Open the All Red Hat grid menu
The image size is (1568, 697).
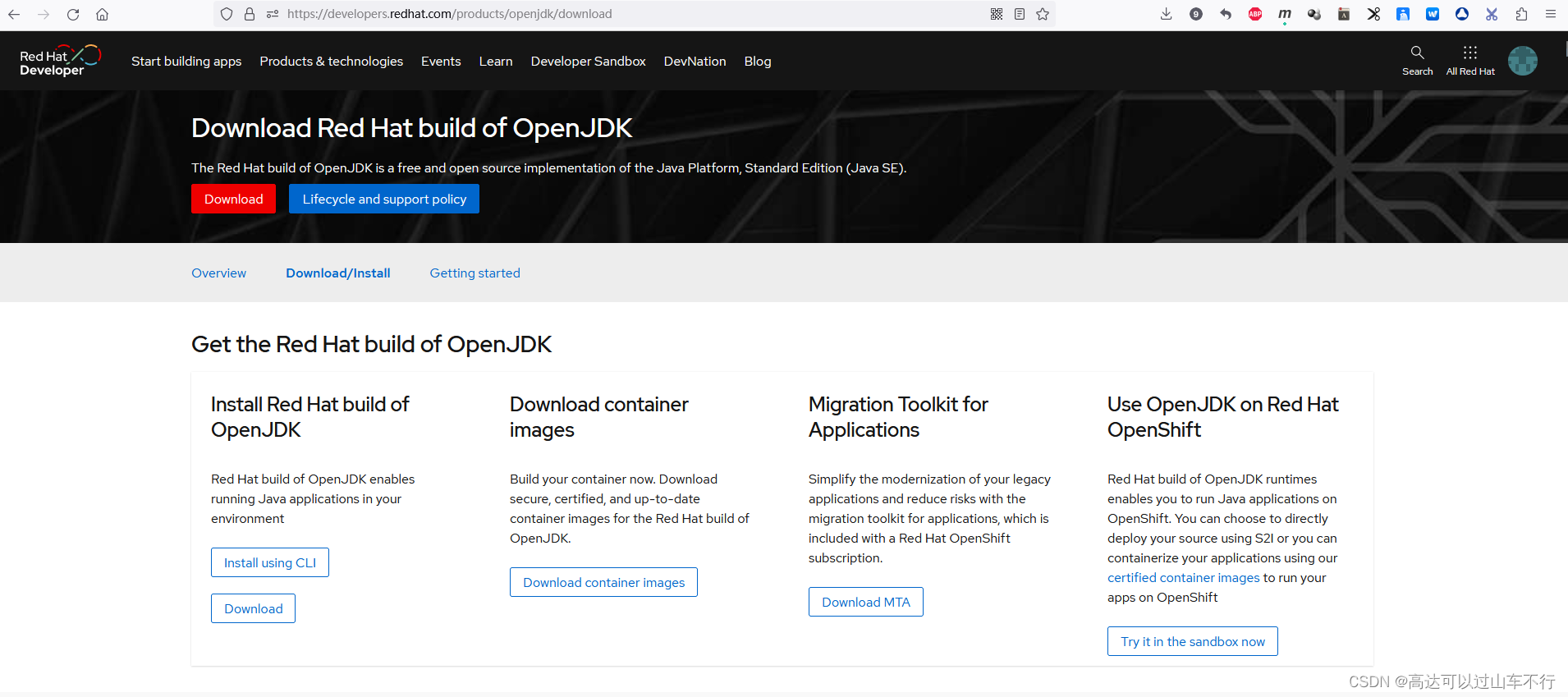click(1470, 61)
